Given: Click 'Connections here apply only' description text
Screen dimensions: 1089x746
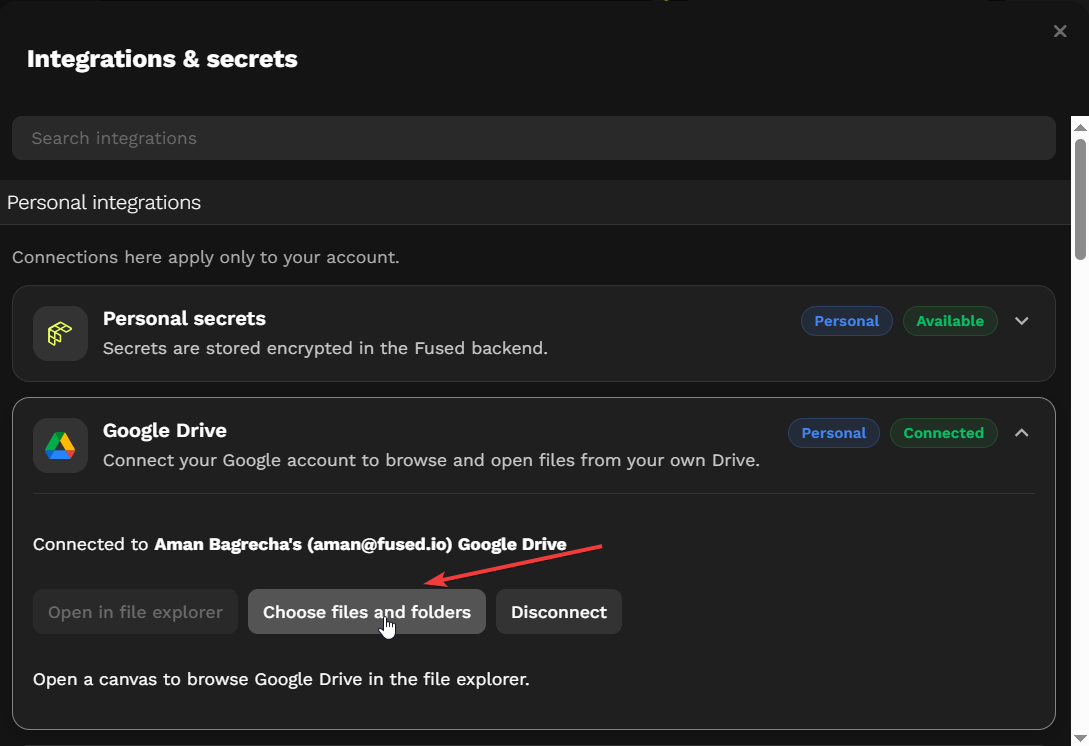Looking at the screenshot, I should [206, 258].
